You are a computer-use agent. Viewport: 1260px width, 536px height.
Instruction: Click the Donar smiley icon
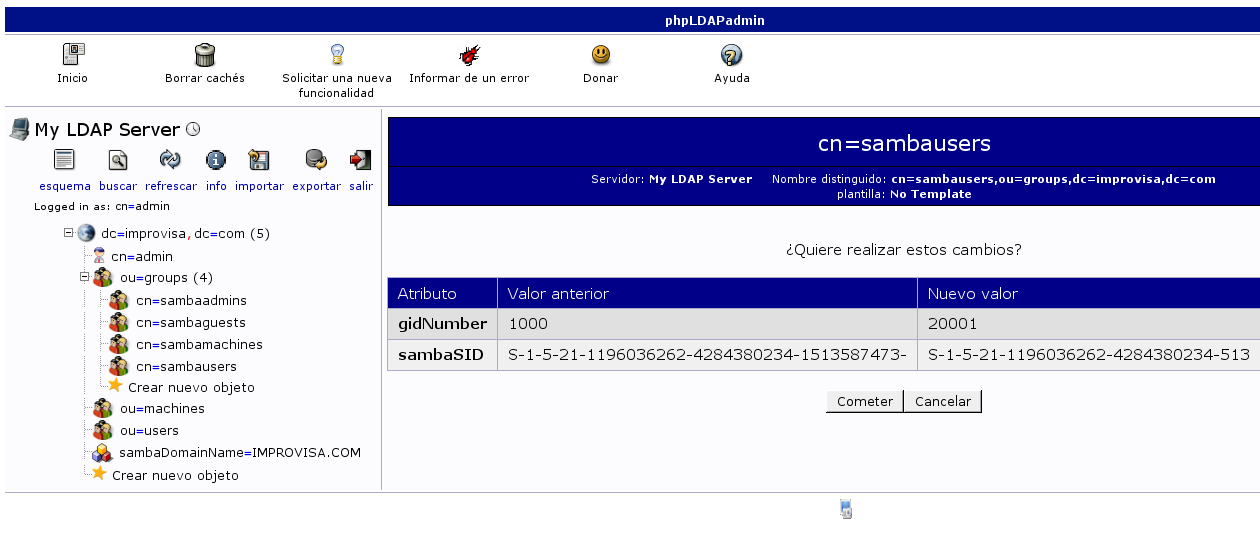[600, 55]
